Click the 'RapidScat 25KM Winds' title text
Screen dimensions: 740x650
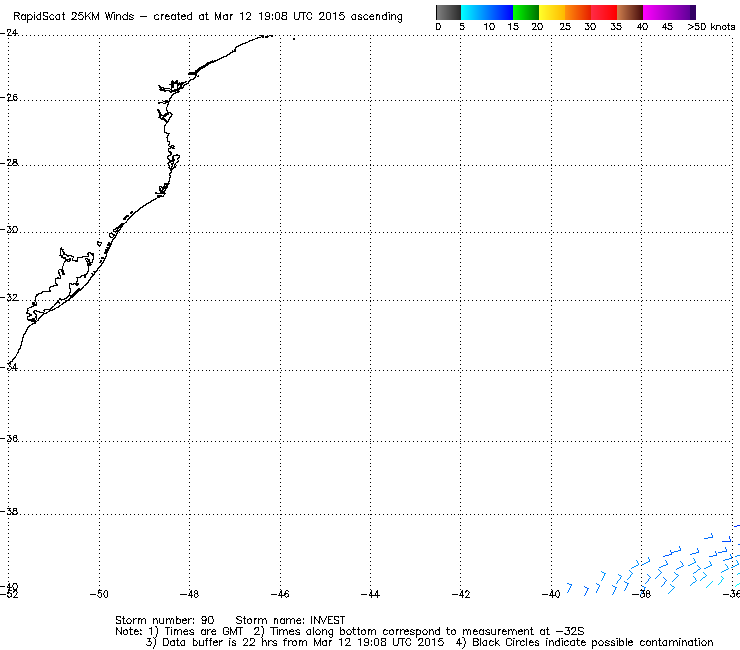(74, 17)
